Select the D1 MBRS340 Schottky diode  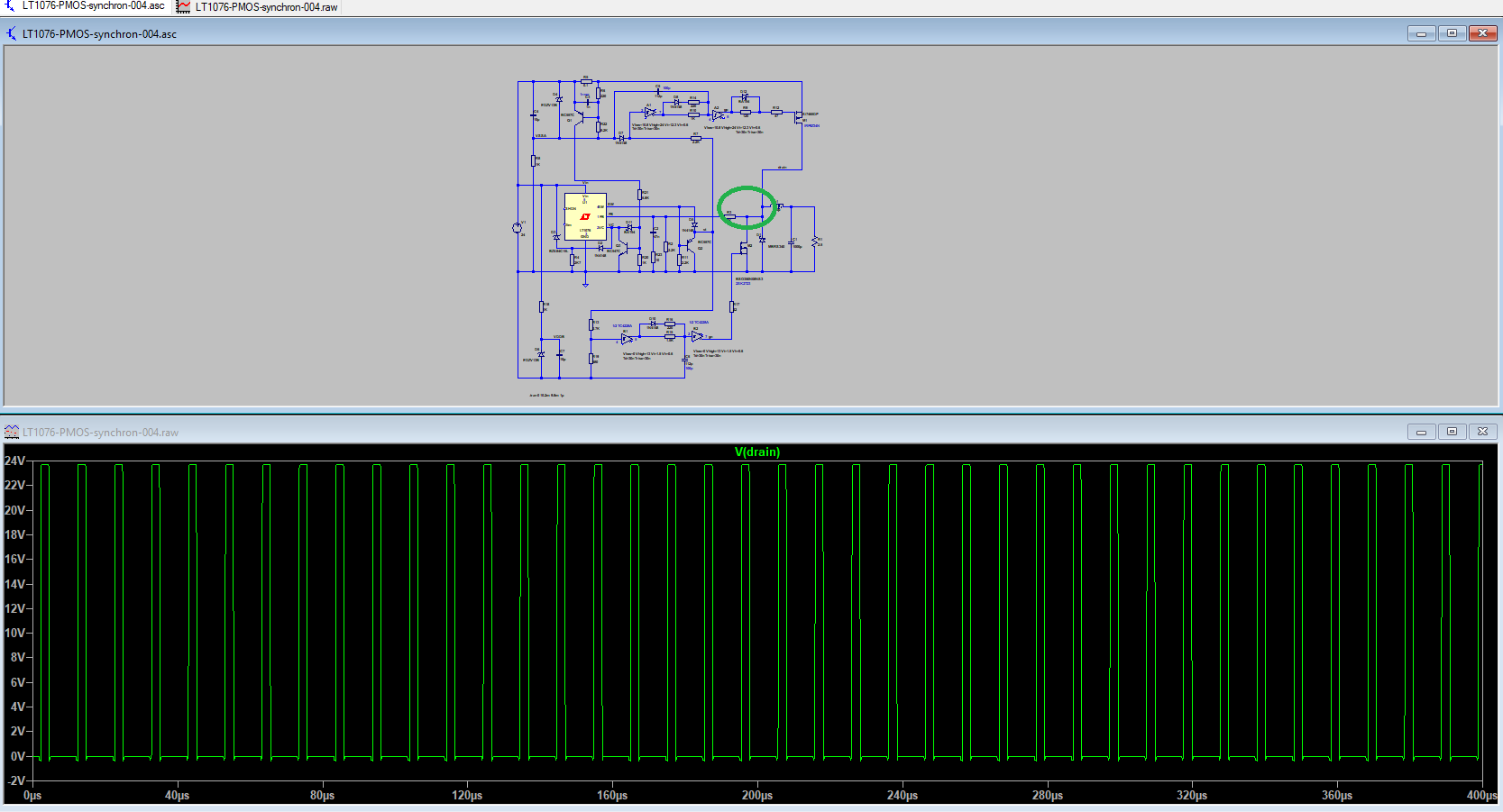[762, 240]
